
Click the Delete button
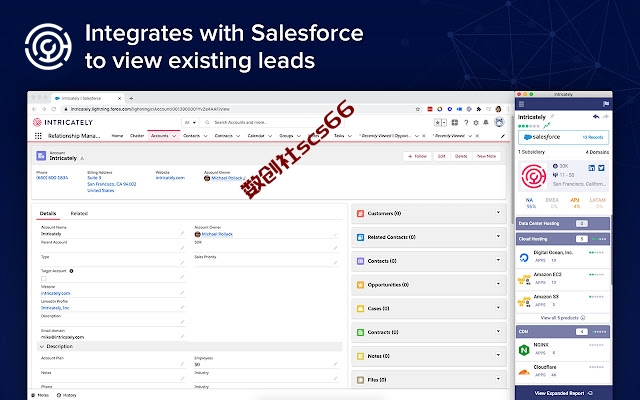461,156
